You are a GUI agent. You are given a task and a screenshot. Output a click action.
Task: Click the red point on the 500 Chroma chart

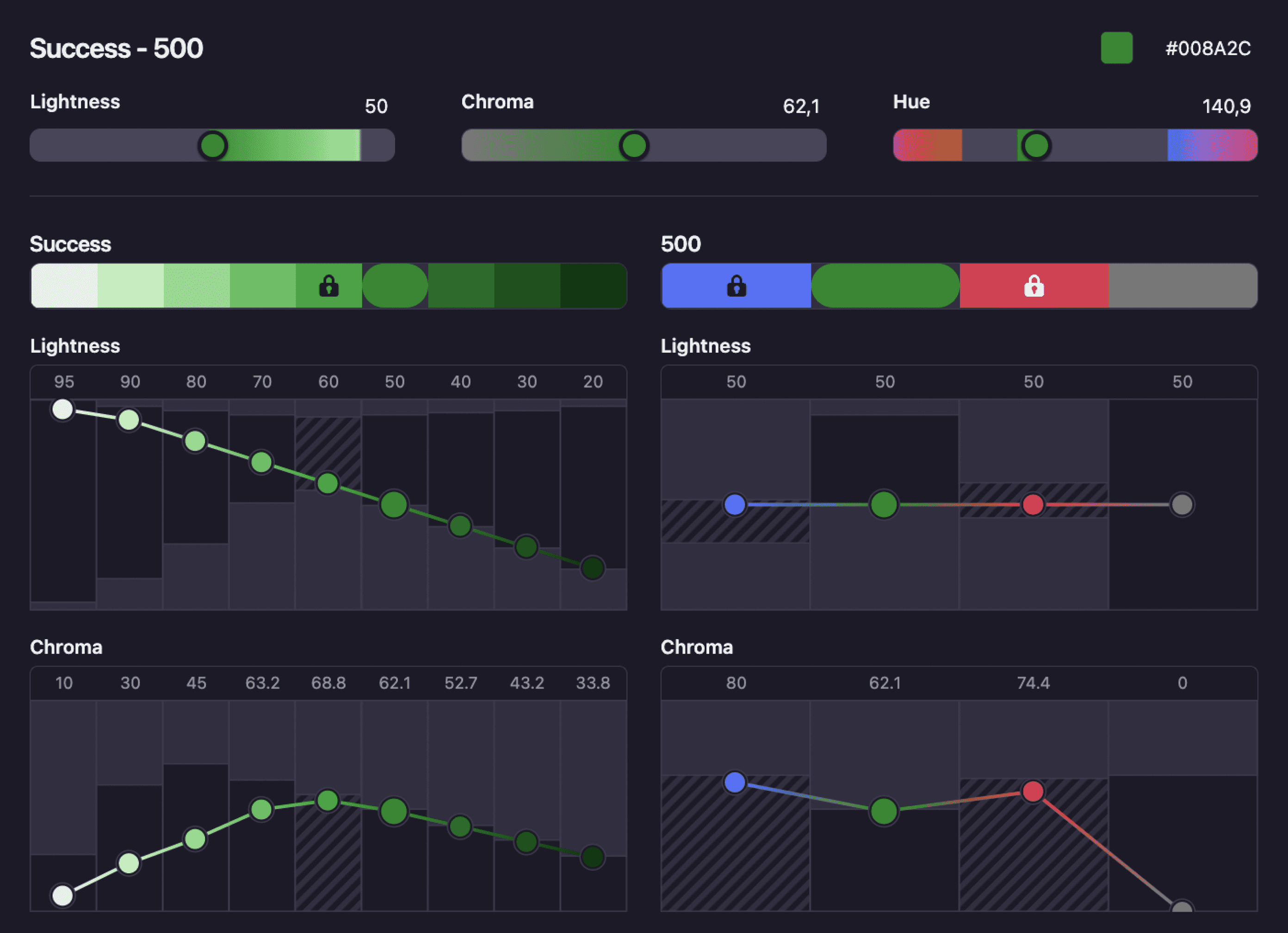[x=1034, y=791]
